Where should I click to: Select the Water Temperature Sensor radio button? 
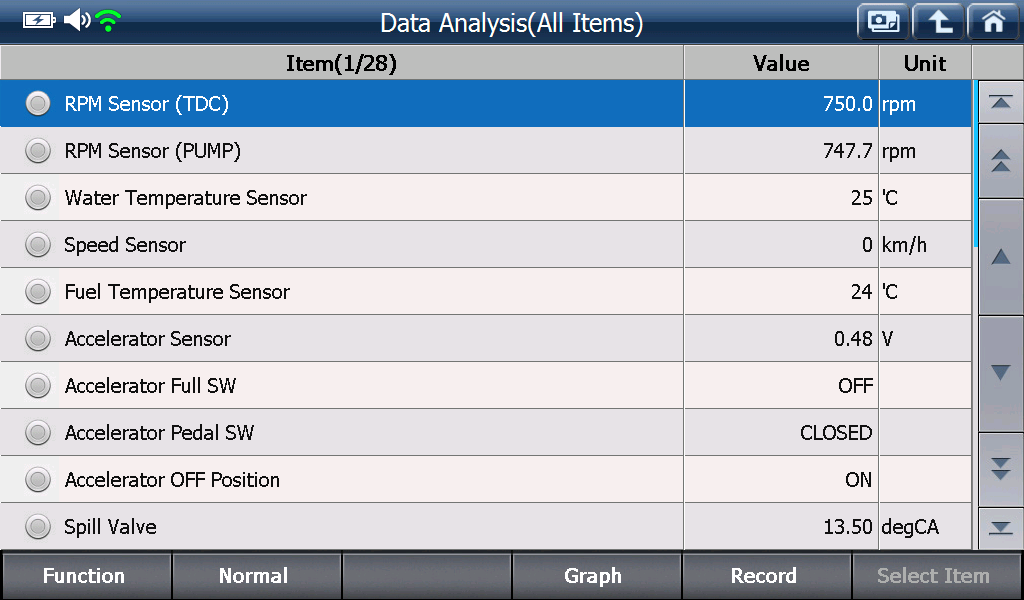(38, 198)
